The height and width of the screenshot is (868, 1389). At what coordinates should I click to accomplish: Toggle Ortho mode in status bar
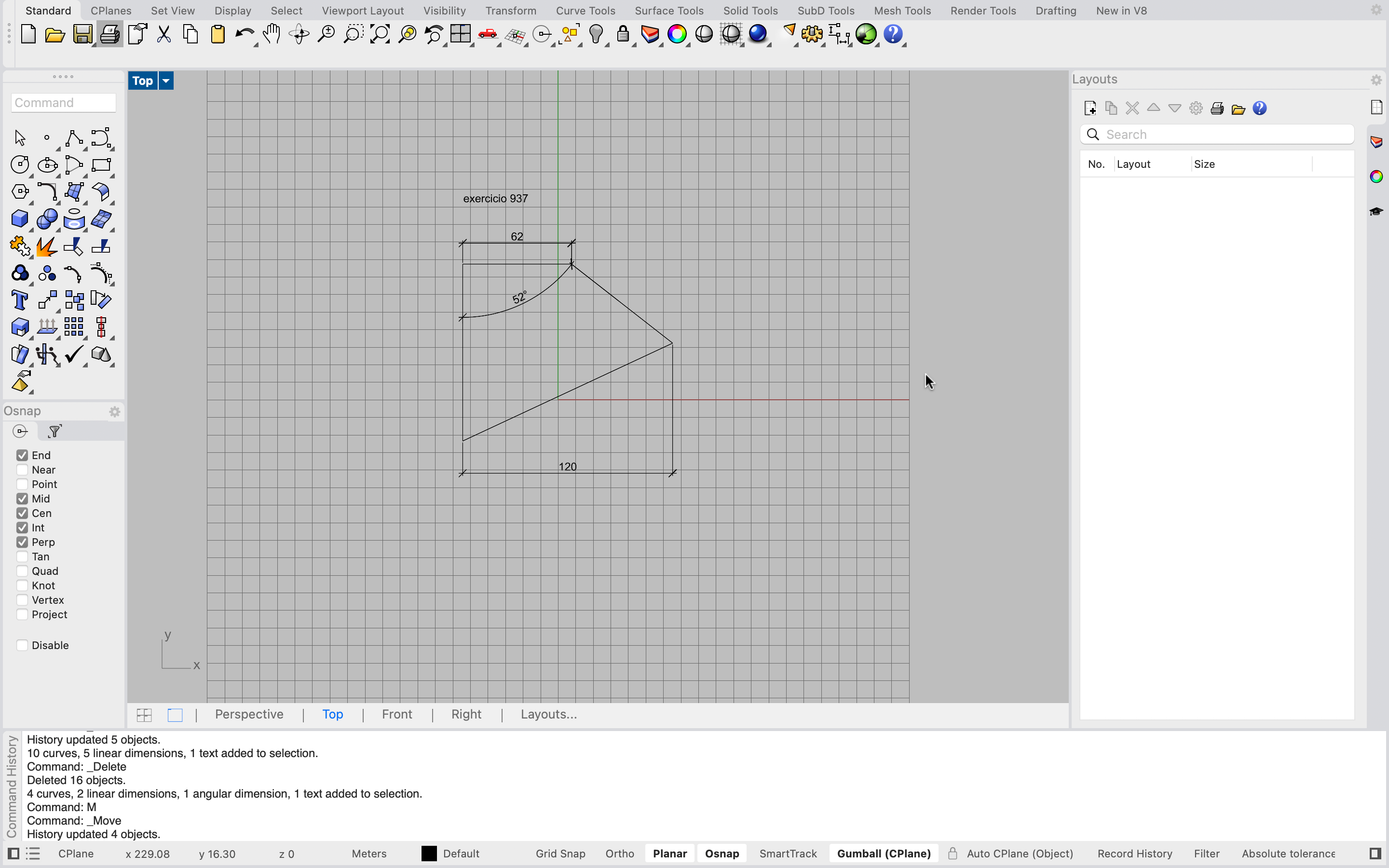(x=619, y=854)
